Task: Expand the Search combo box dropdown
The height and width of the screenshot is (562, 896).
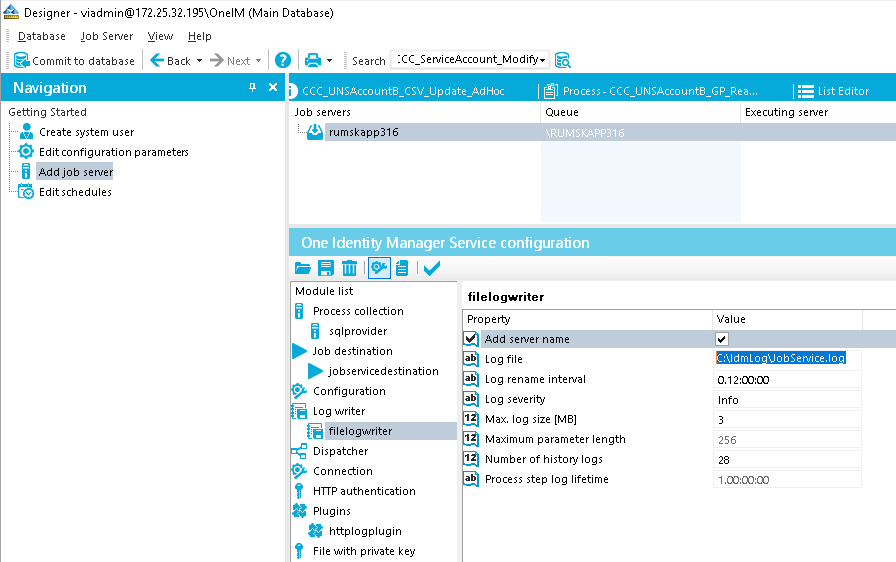Action: (x=543, y=60)
